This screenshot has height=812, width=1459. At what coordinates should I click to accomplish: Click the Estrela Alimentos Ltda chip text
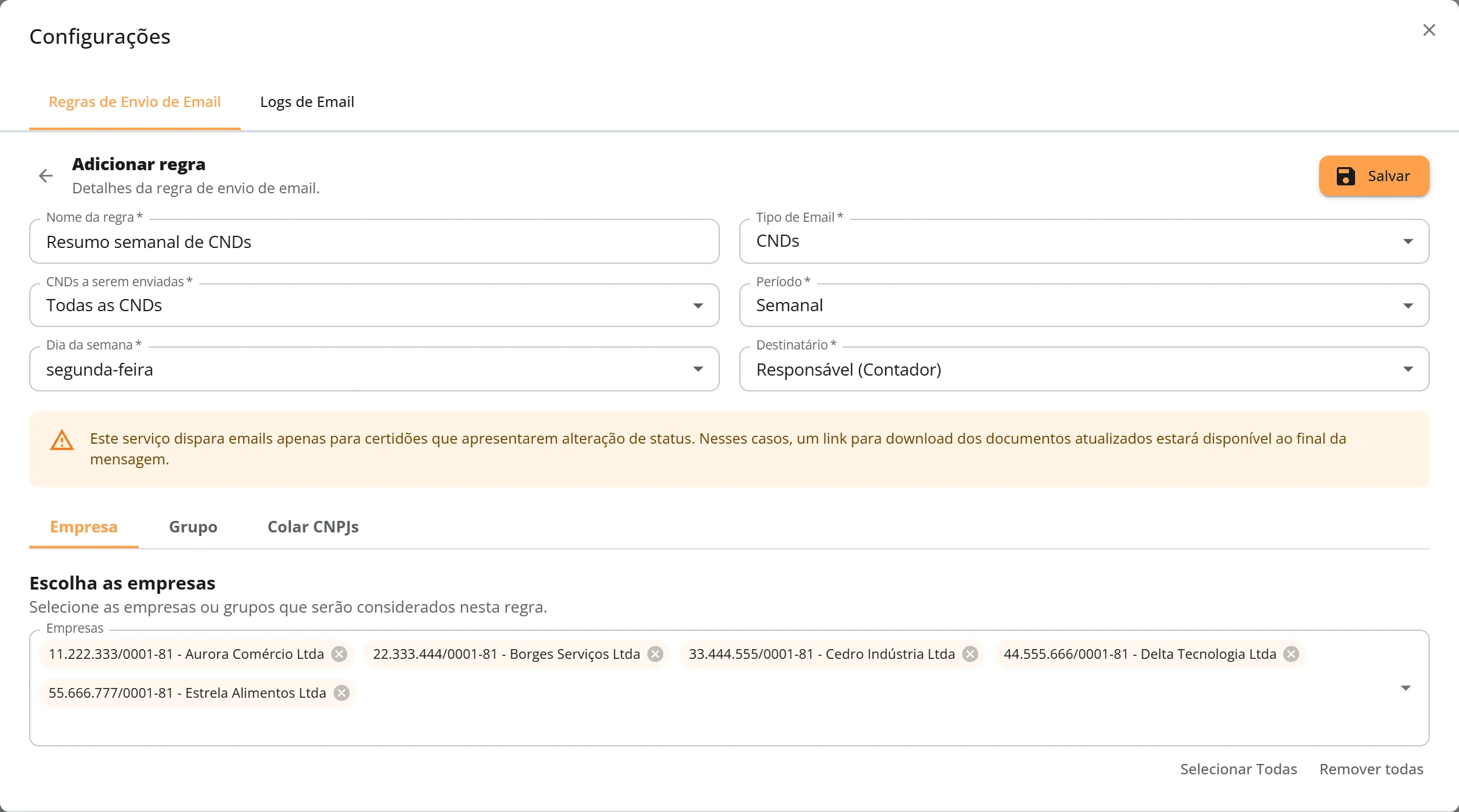coord(187,693)
